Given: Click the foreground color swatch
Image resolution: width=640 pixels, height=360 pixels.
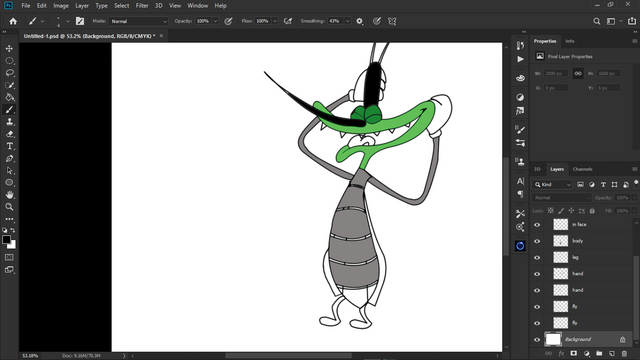Looking at the screenshot, I should [x=6, y=240].
